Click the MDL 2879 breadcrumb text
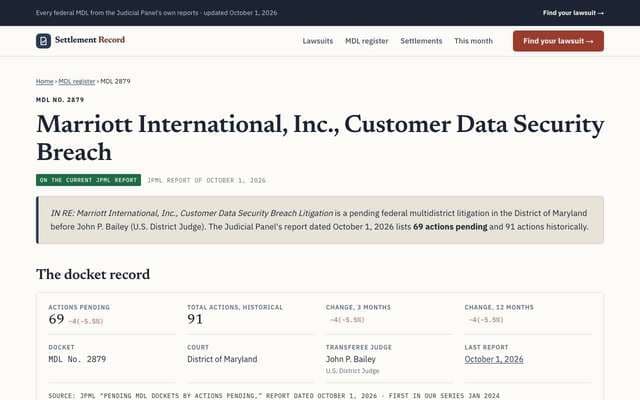The height and width of the screenshot is (400, 640). coord(116,81)
